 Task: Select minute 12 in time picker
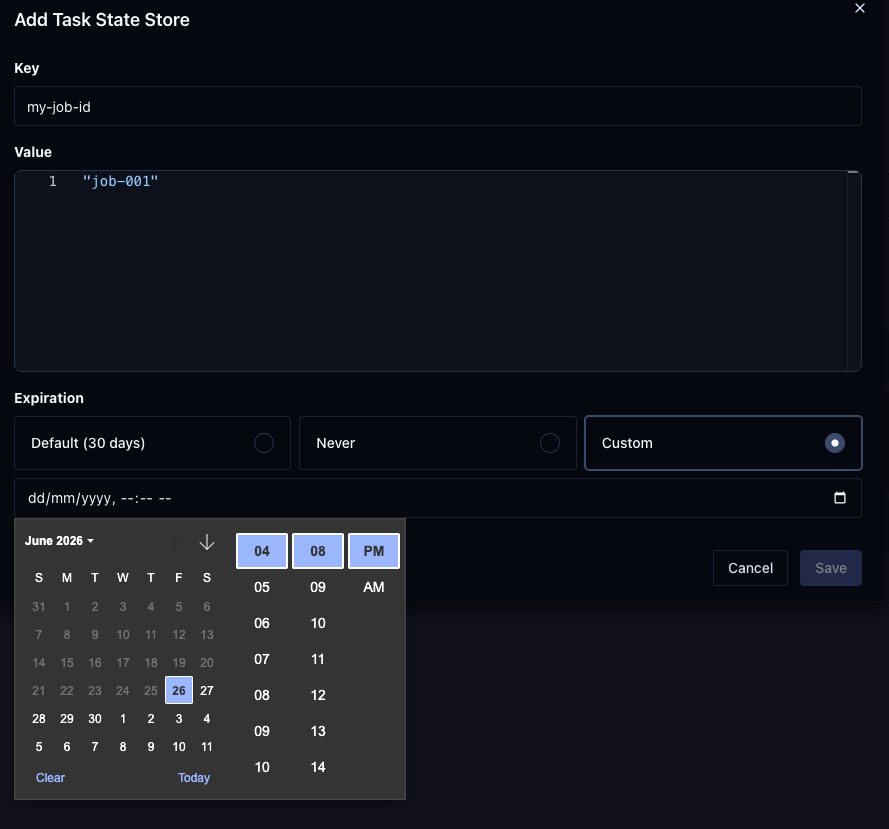(318, 695)
